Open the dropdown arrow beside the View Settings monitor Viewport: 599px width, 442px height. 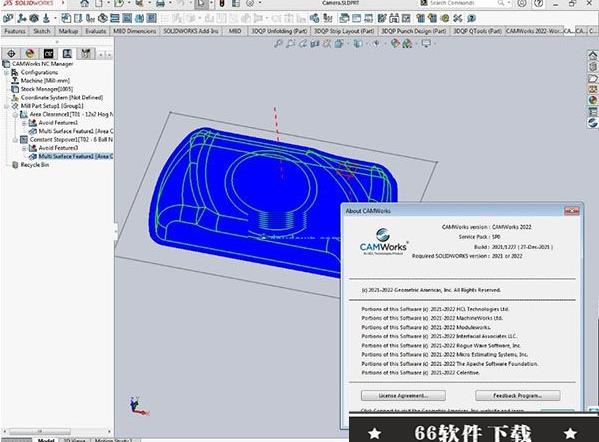[x=435, y=44]
